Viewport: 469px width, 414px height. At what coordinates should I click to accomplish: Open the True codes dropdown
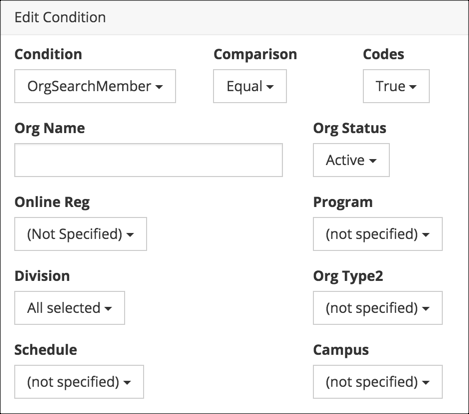point(396,86)
